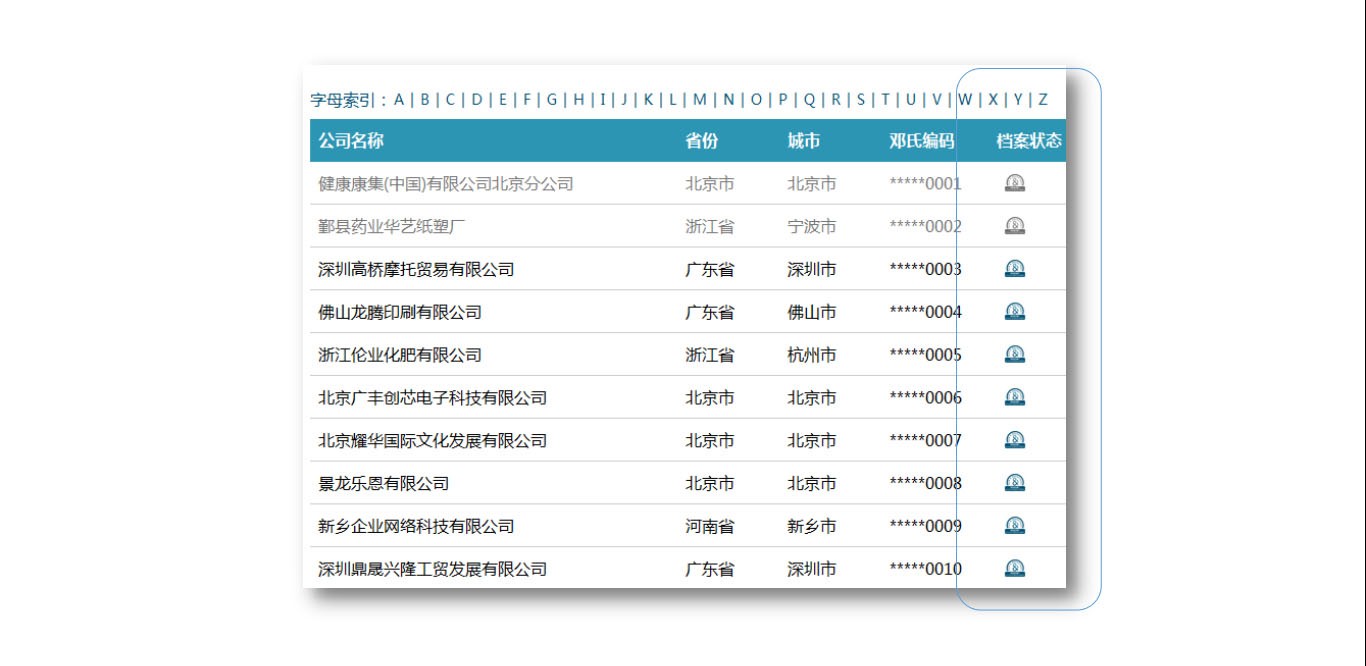Filter companies by letter K
The width and height of the screenshot is (1366, 666).
(x=648, y=100)
